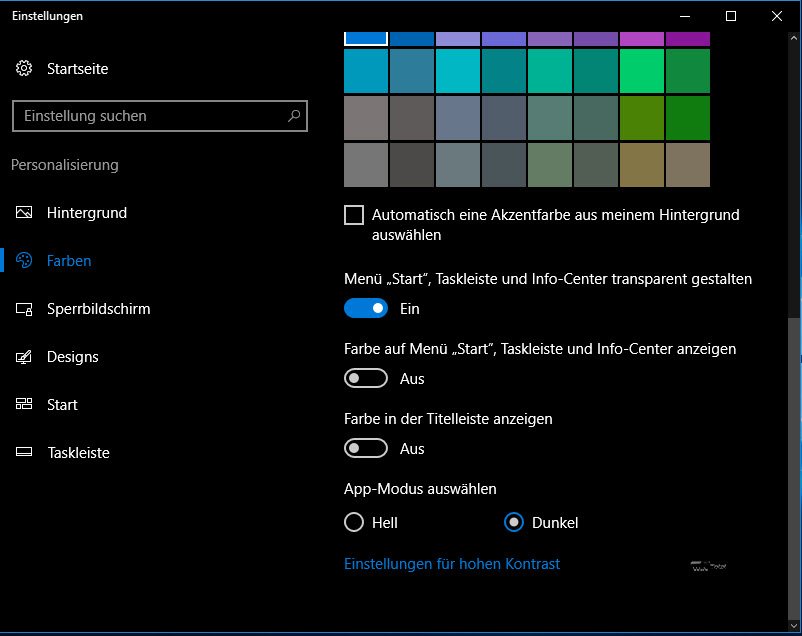The image size is (802, 636).
Task: Click the Taskleiste icon in sidebar
Action: click(x=25, y=453)
